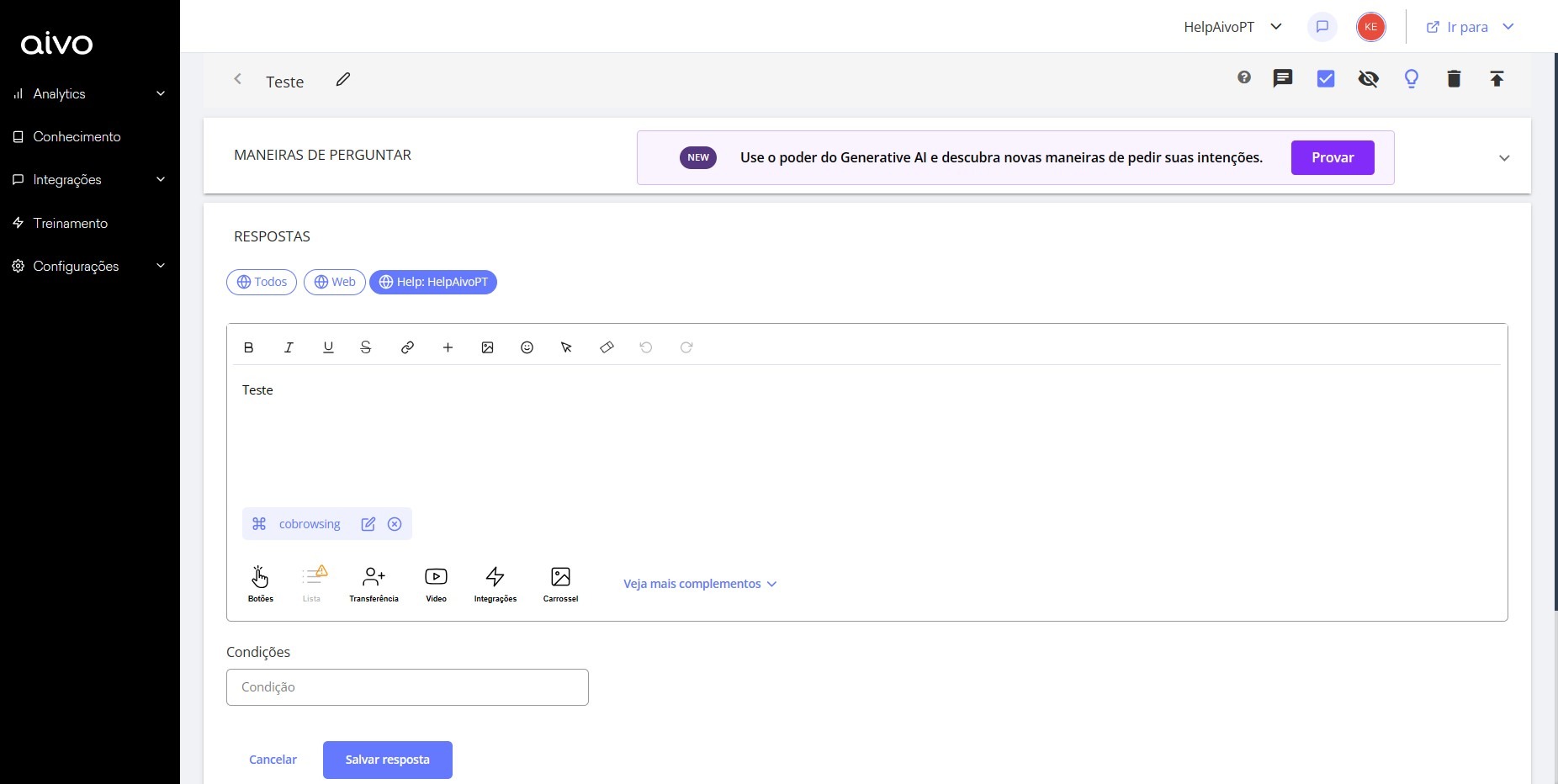
Task: Click the Provar button
Action: click(1333, 157)
